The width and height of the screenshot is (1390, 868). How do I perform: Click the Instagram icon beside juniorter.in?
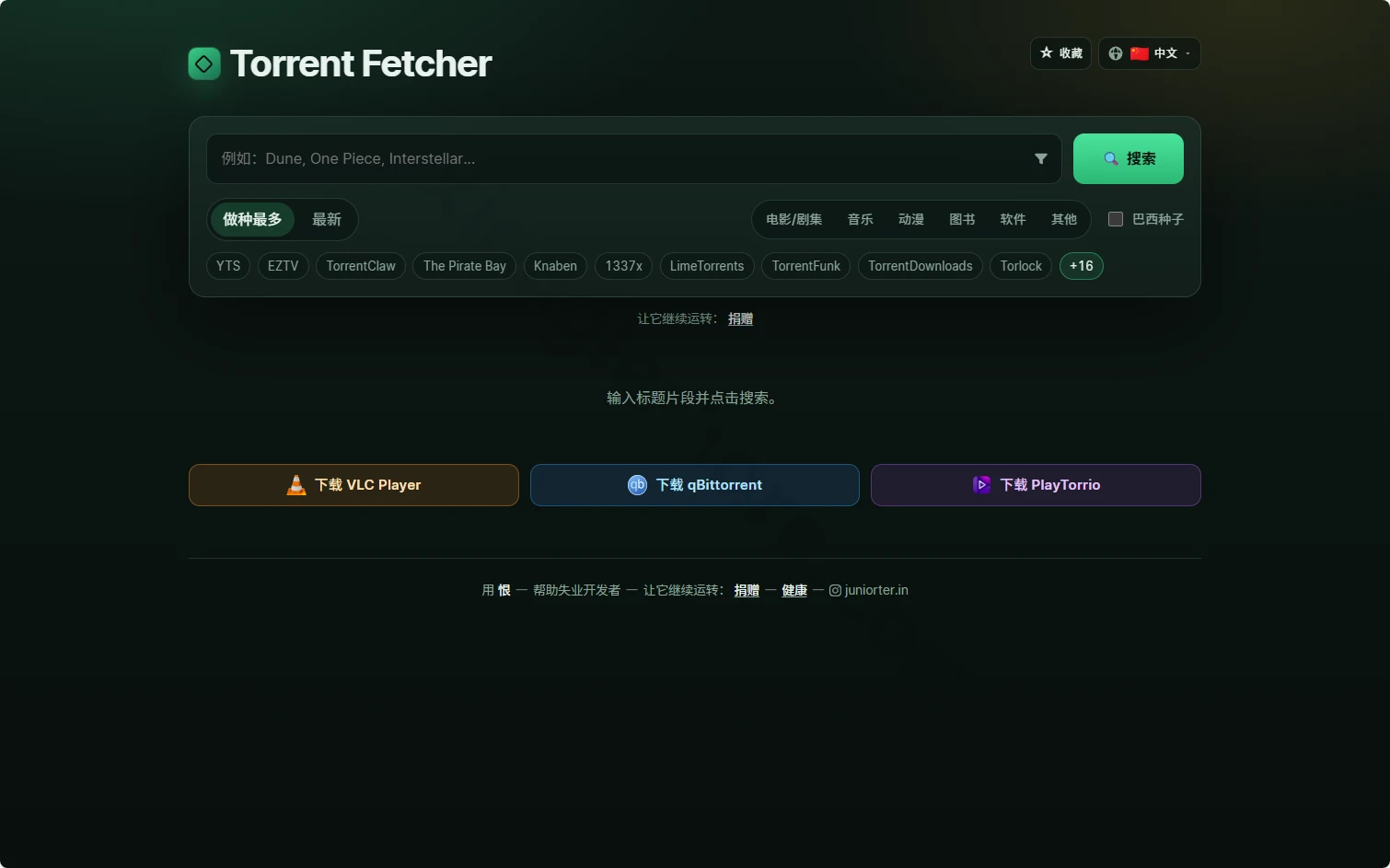835,591
